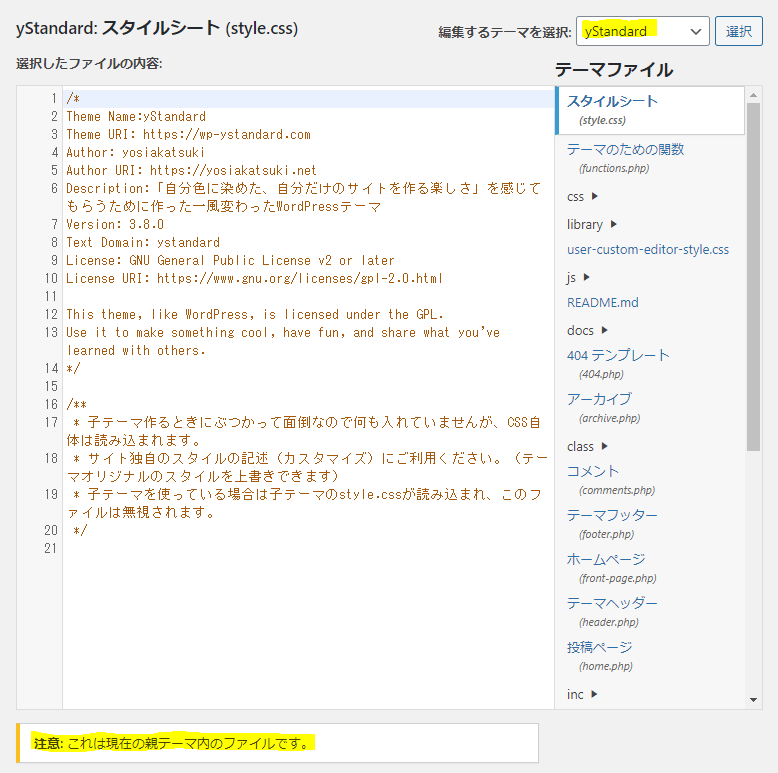Open README.md file

(602, 303)
